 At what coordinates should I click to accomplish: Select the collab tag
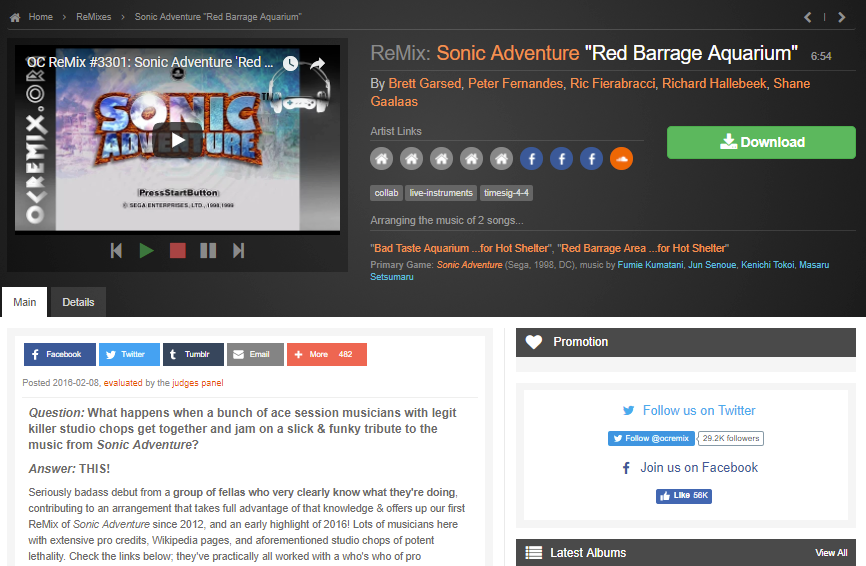(x=386, y=193)
